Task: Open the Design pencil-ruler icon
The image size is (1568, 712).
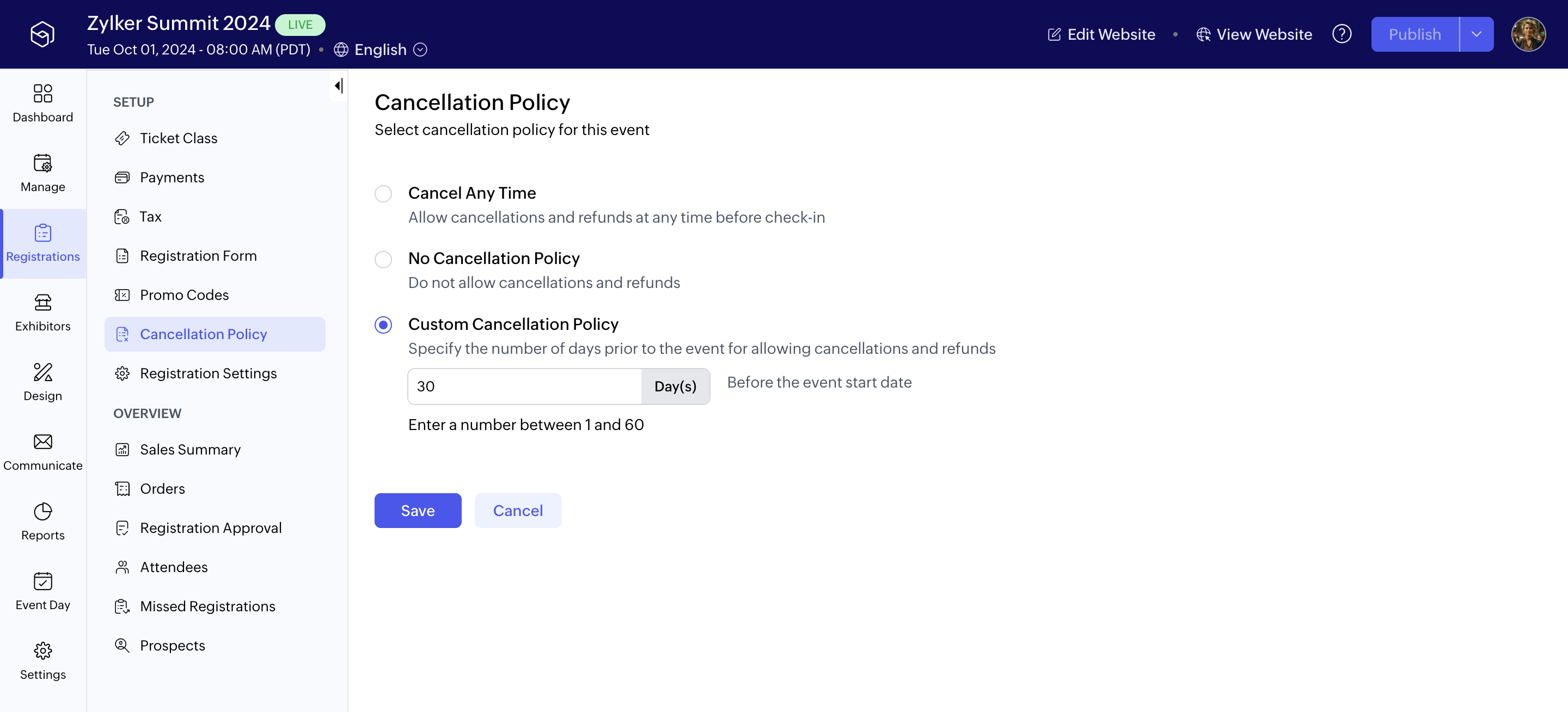Action: [x=42, y=372]
